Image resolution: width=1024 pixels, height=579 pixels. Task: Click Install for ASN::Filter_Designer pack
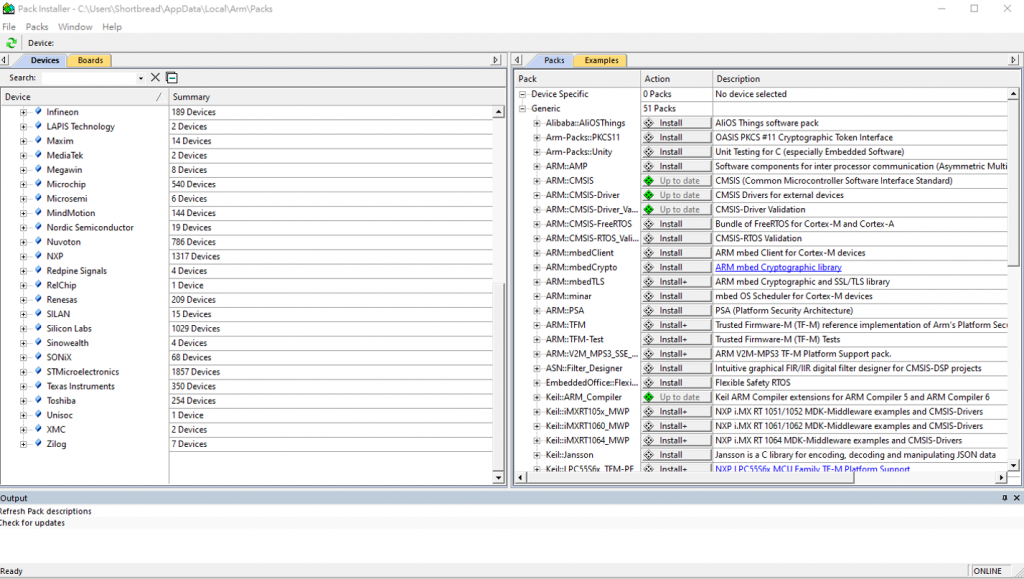[x=677, y=368]
